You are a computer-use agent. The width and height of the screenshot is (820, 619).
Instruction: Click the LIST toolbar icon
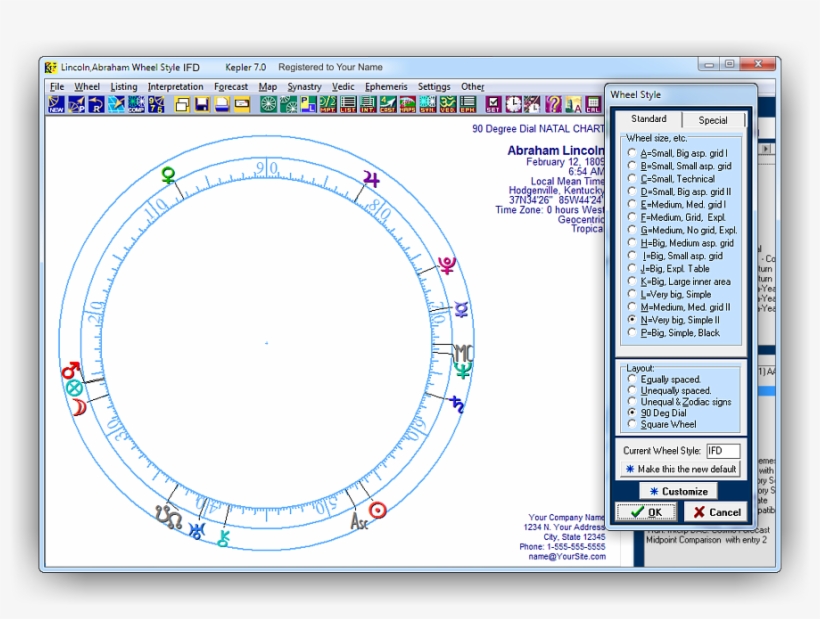tap(348, 104)
